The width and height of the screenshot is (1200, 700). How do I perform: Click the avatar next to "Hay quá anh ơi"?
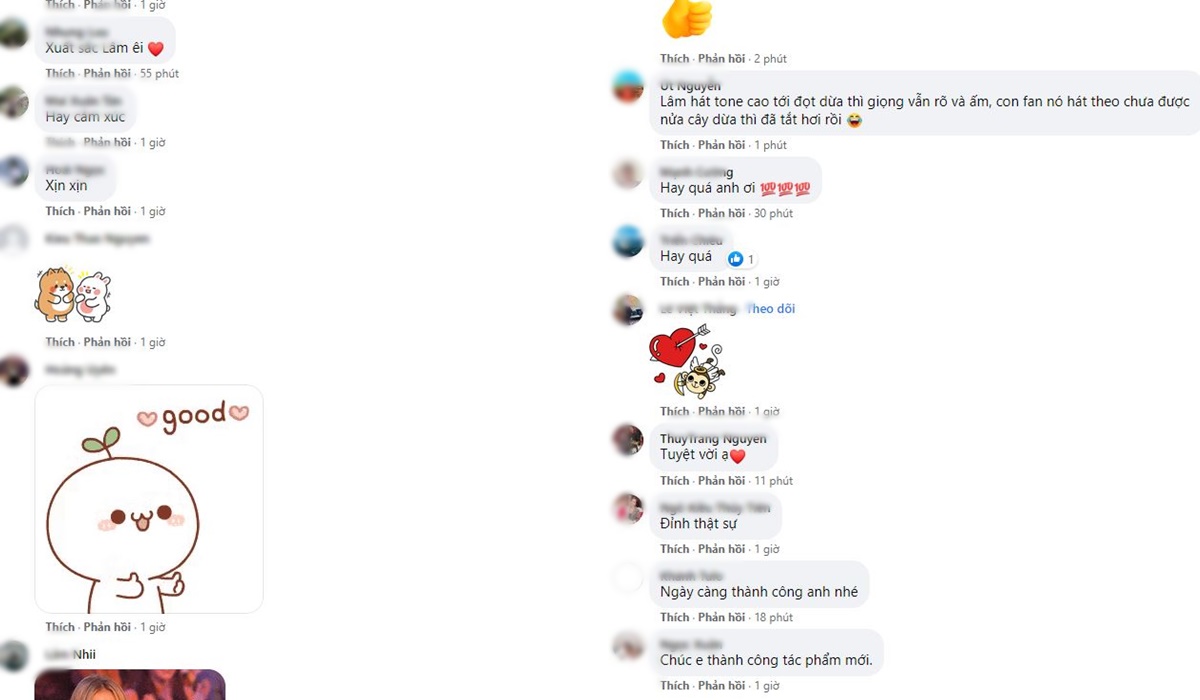628,174
